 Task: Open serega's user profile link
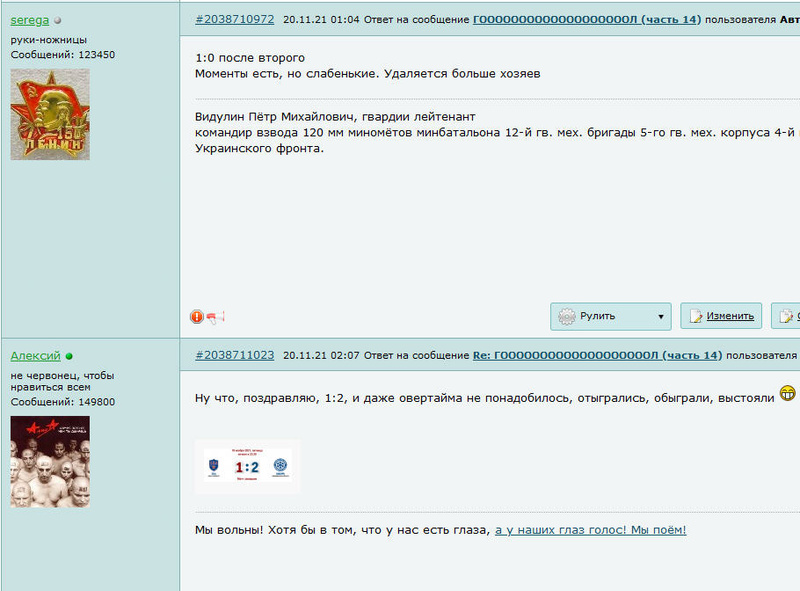(30, 20)
